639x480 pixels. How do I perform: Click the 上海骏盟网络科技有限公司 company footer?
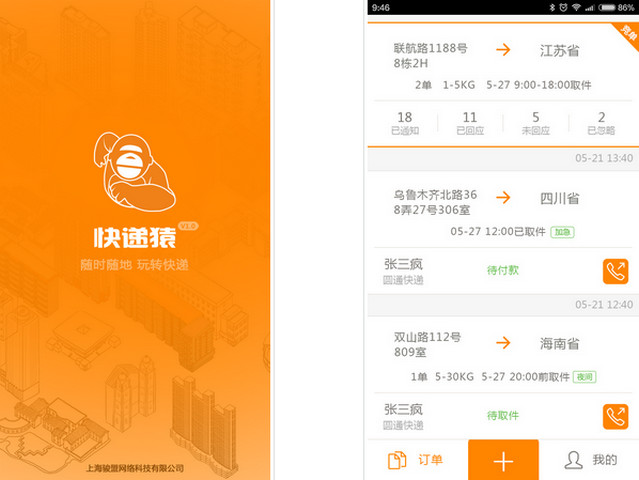(134, 468)
